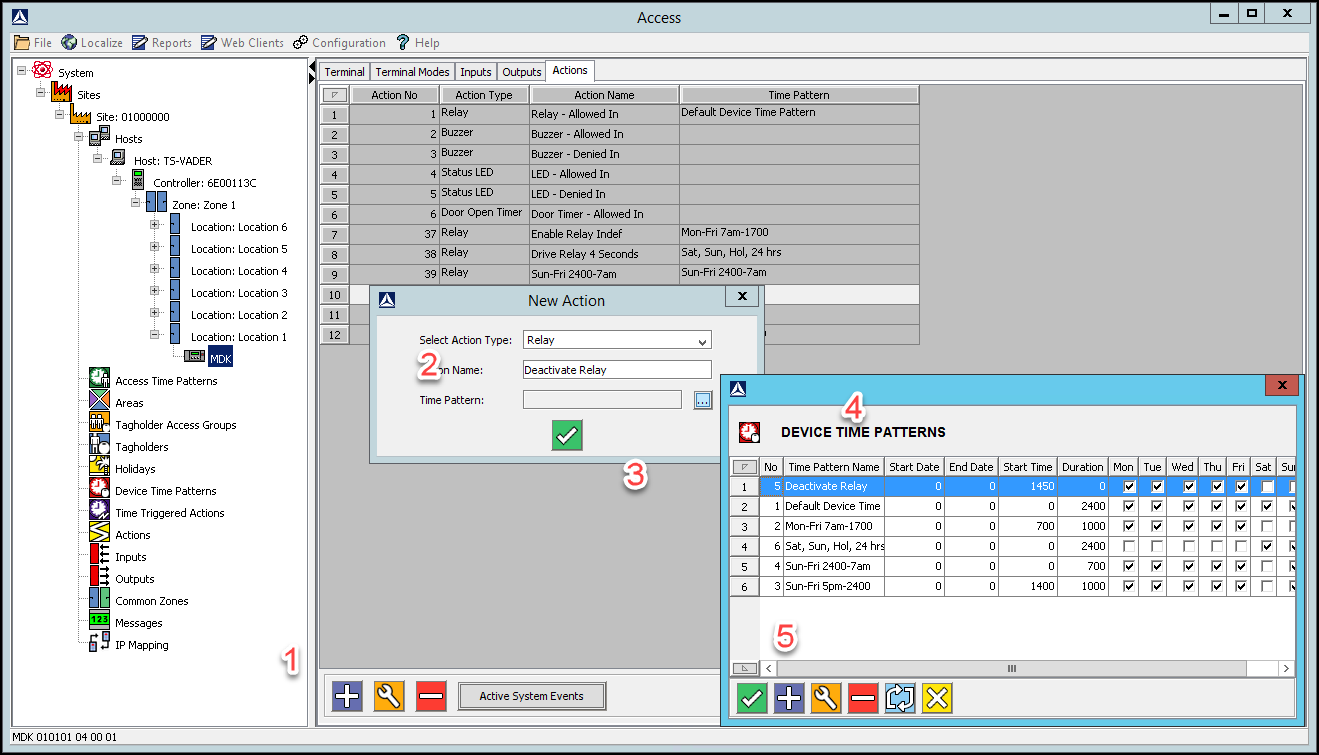Confirm New Action with green checkmark

[567, 435]
